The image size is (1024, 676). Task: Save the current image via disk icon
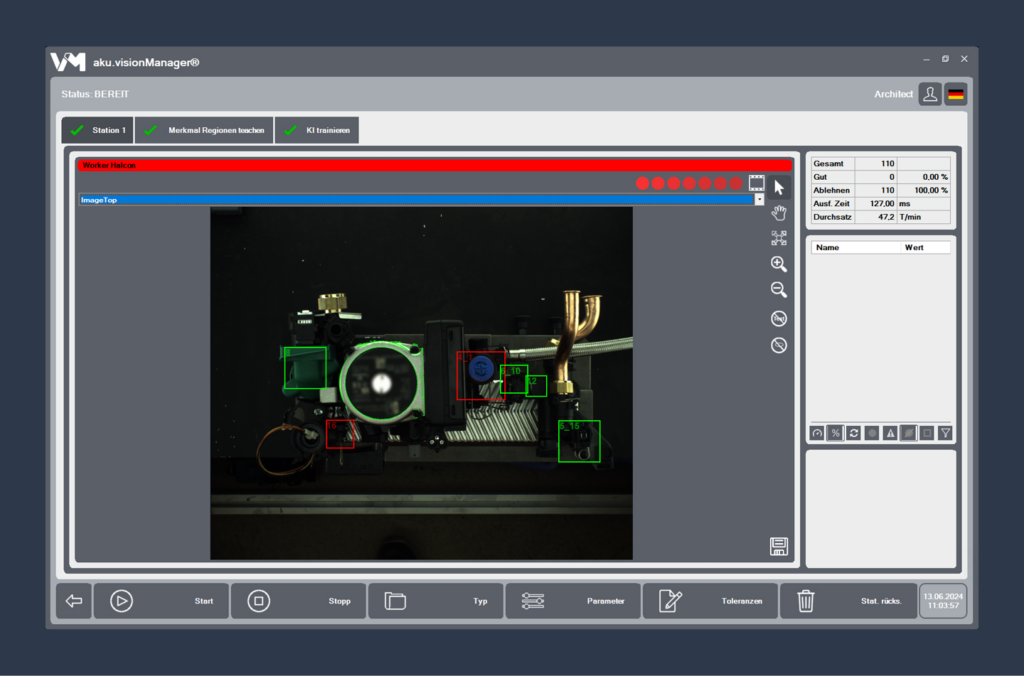778,546
